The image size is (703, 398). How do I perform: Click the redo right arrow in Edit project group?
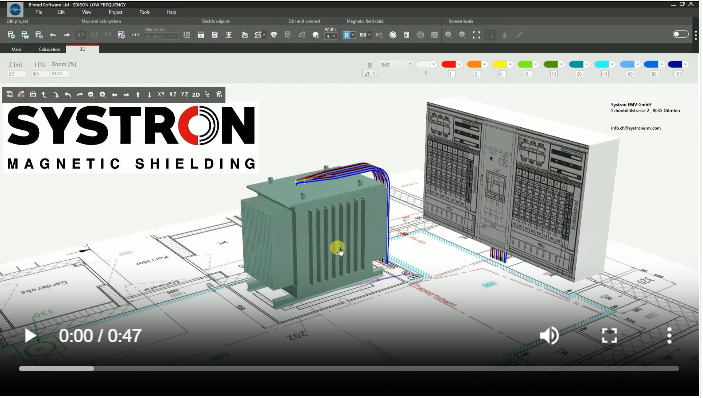point(67,35)
